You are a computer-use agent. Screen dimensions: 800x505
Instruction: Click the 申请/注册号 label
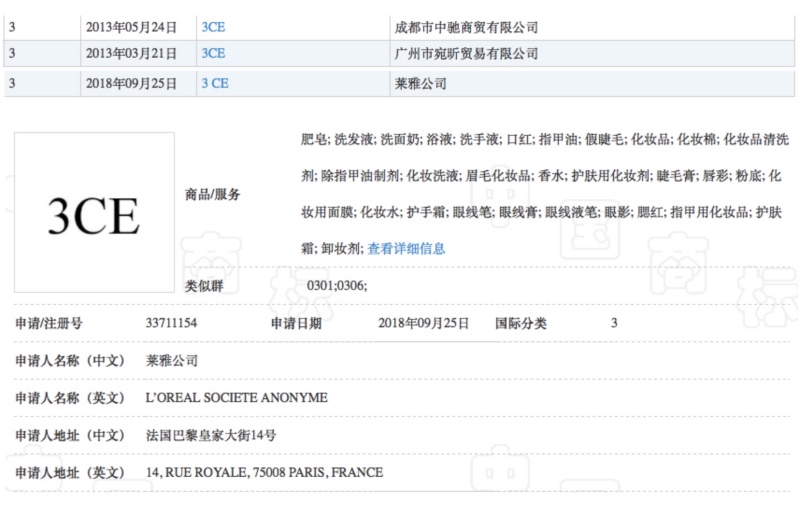[x=49, y=323]
